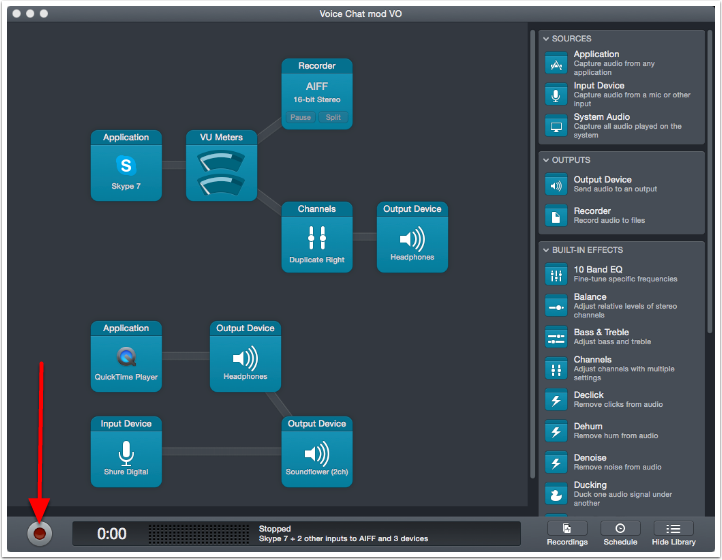Image resolution: width=722 pixels, height=560 pixels.
Task: Select the Denoise effect in library
Action: [x=620, y=459]
